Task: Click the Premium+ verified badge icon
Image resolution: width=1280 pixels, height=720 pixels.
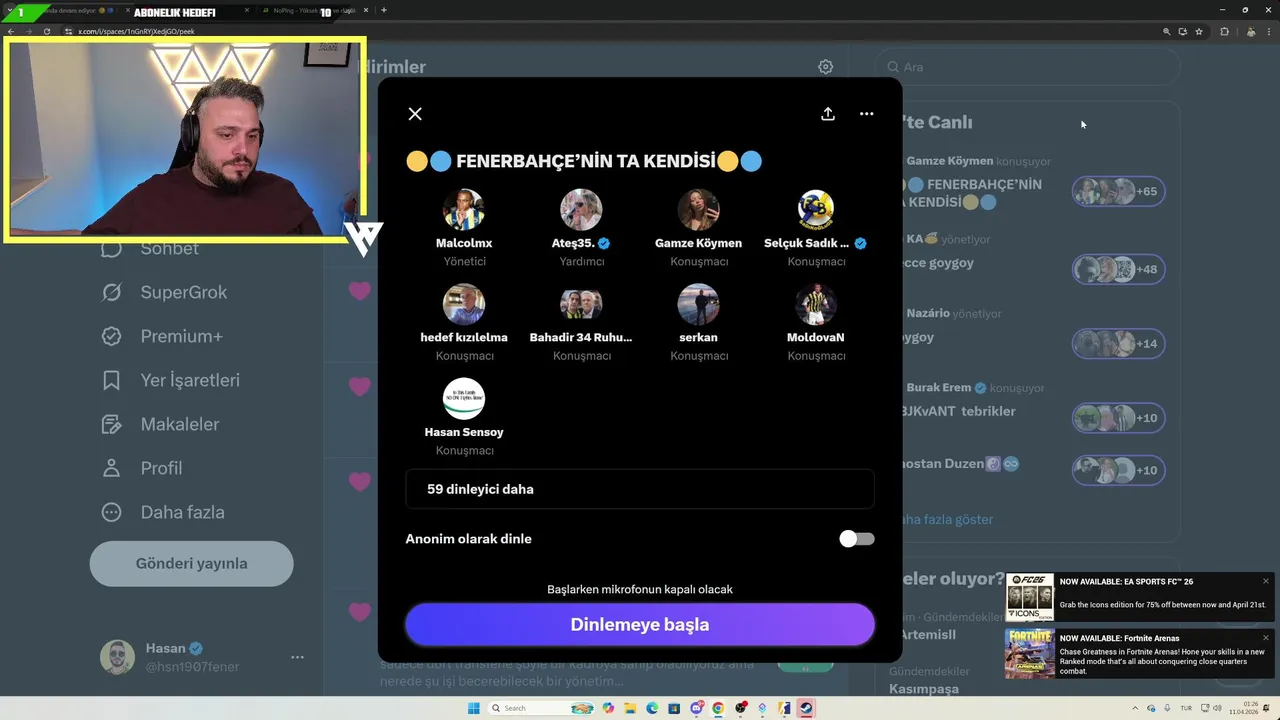Action: point(112,336)
